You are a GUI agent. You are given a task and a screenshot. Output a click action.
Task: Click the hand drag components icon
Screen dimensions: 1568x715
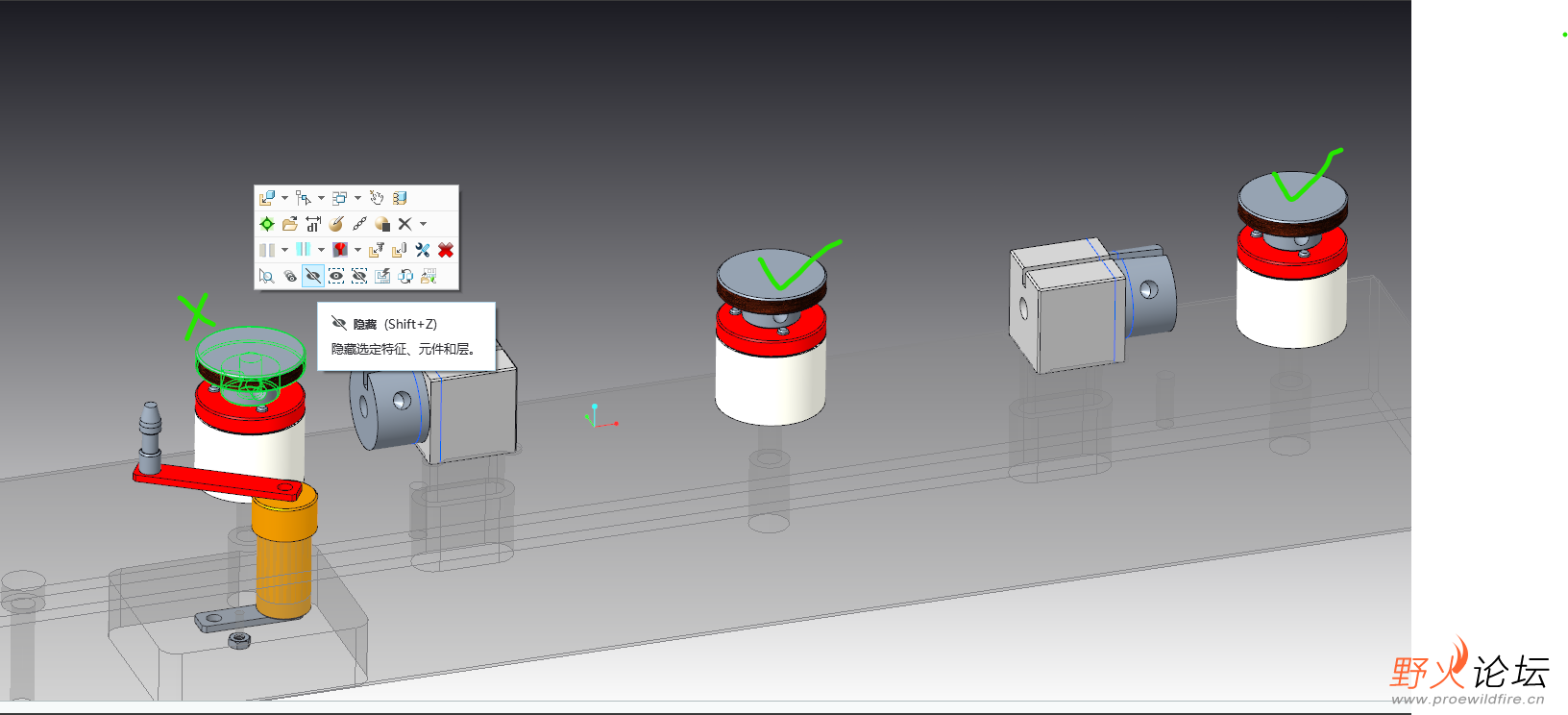(x=377, y=198)
